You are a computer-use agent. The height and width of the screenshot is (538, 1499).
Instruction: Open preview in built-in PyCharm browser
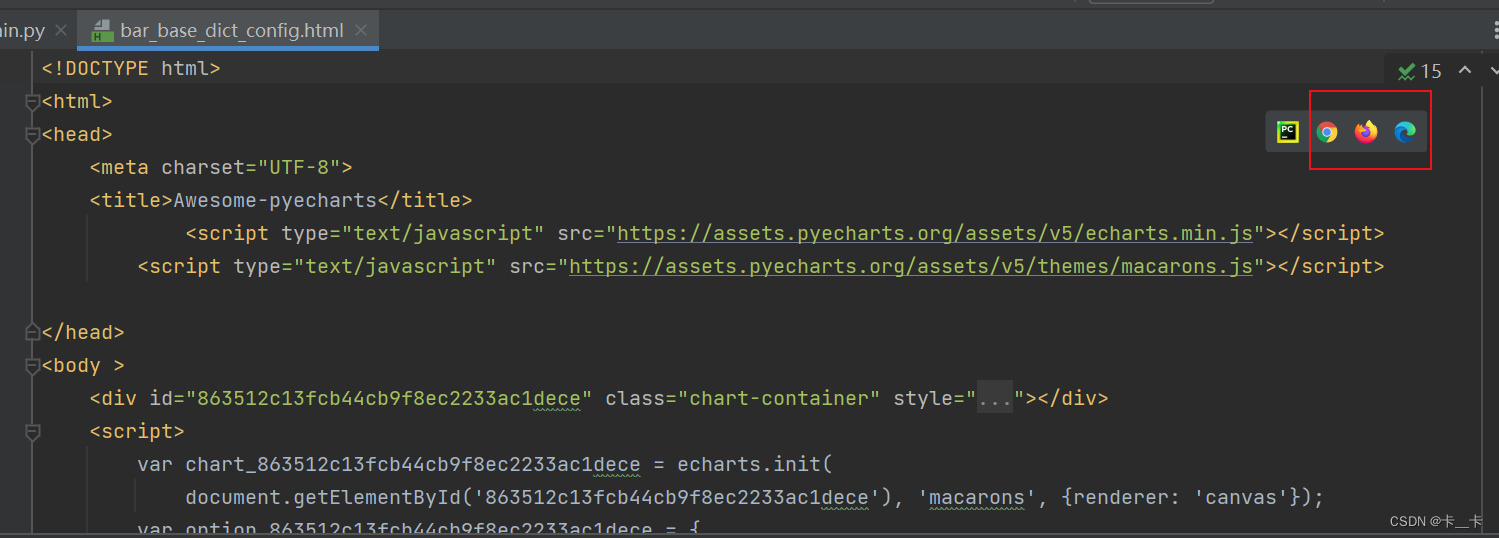click(x=1287, y=131)
